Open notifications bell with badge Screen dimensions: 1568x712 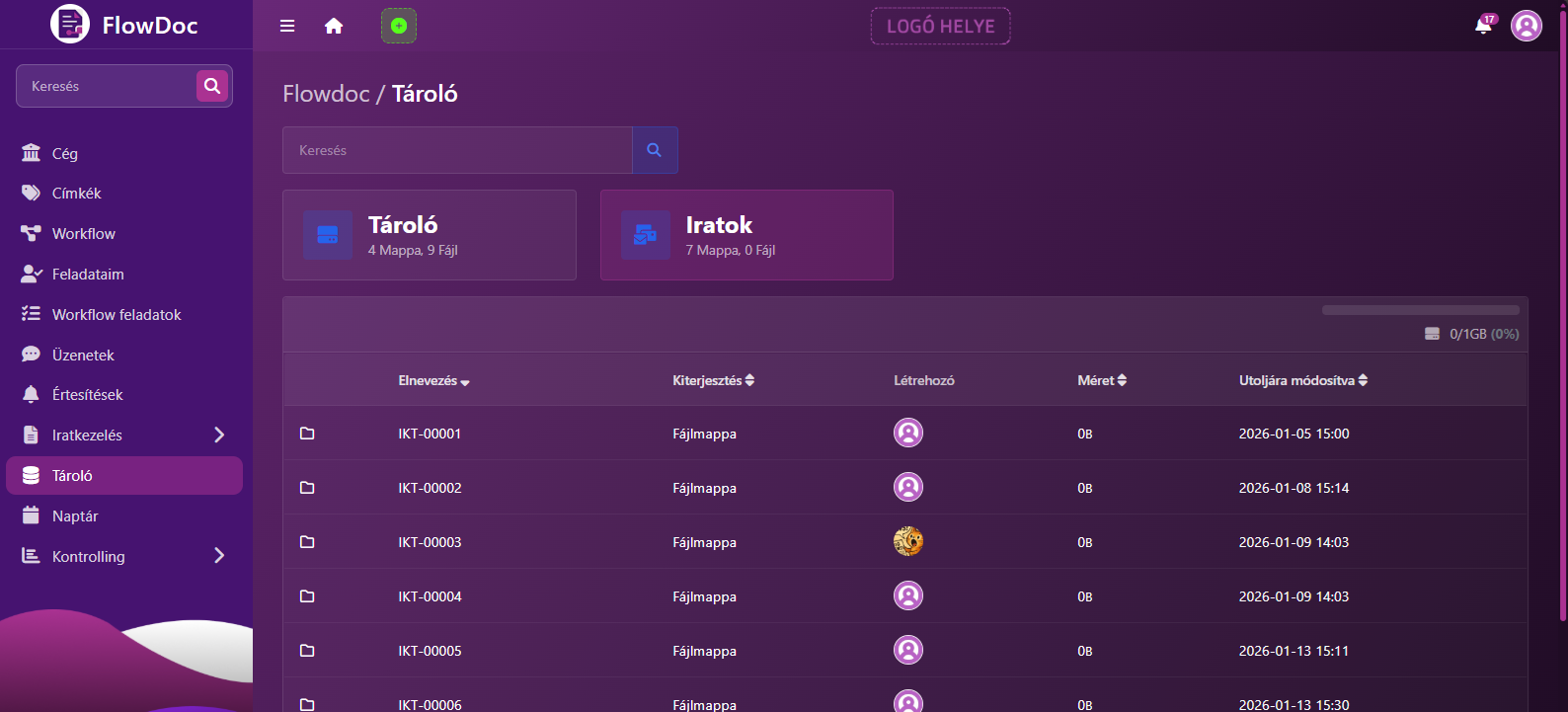(x=1483, y=26)
